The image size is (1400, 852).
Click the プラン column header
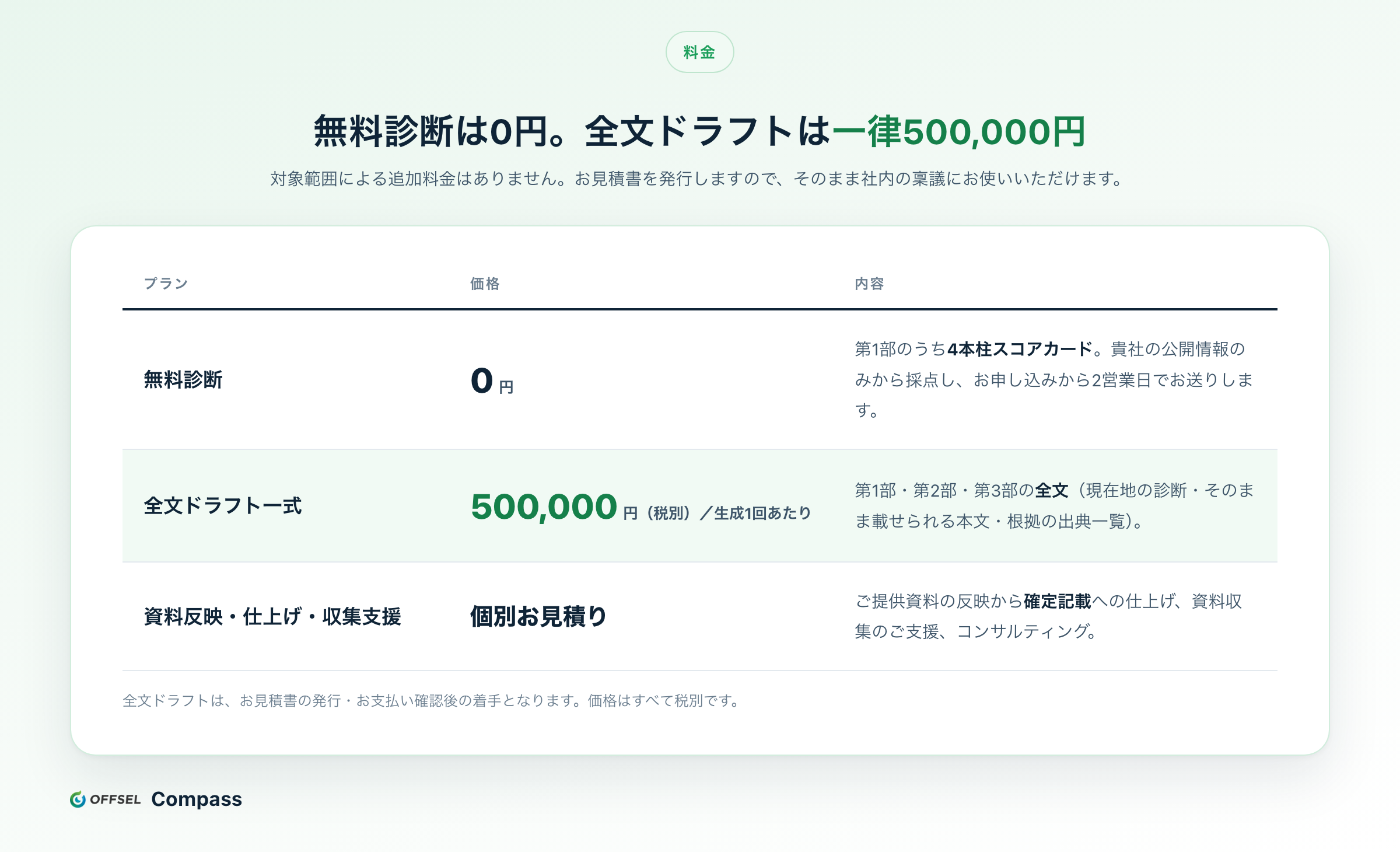(166, 284)
